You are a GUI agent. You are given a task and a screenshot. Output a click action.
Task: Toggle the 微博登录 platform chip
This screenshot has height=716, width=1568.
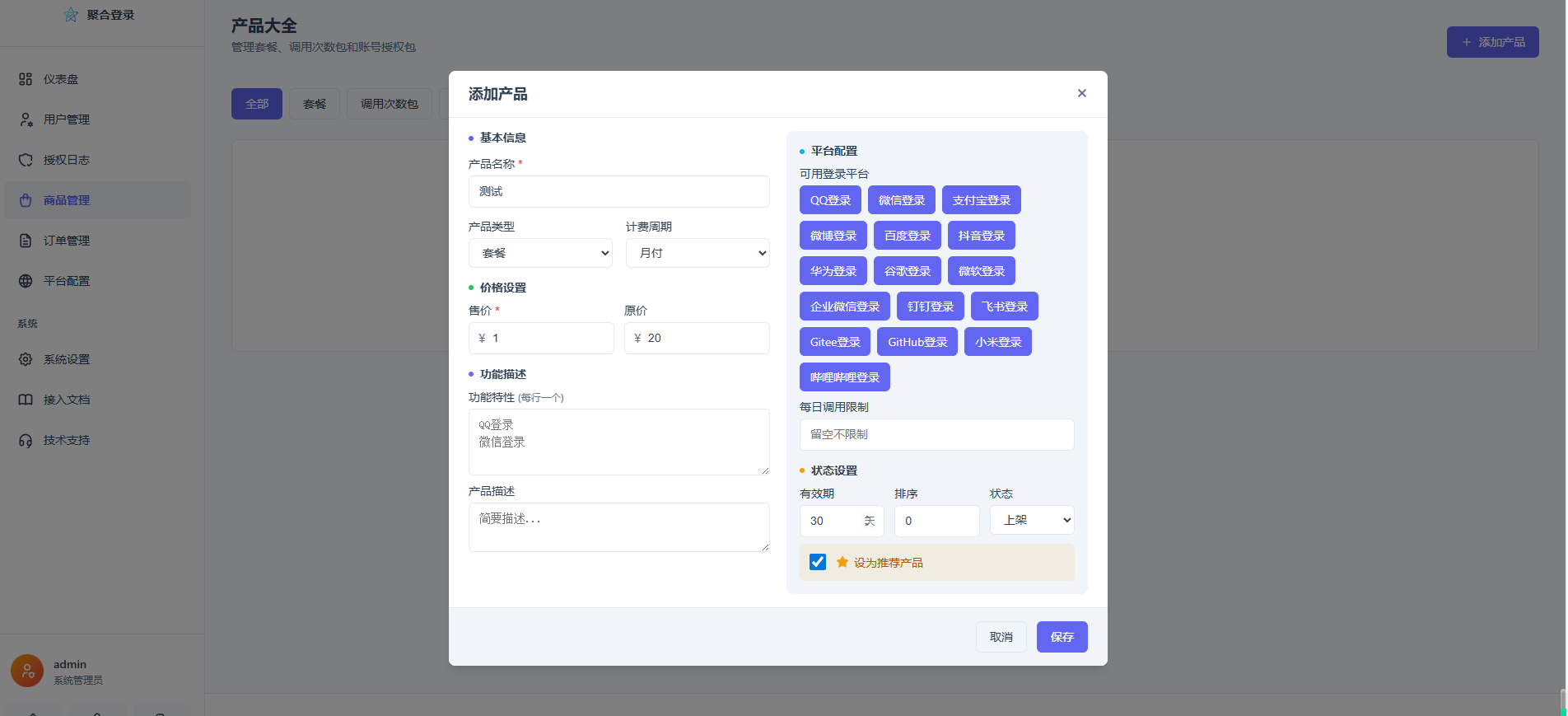pos(833,236)
